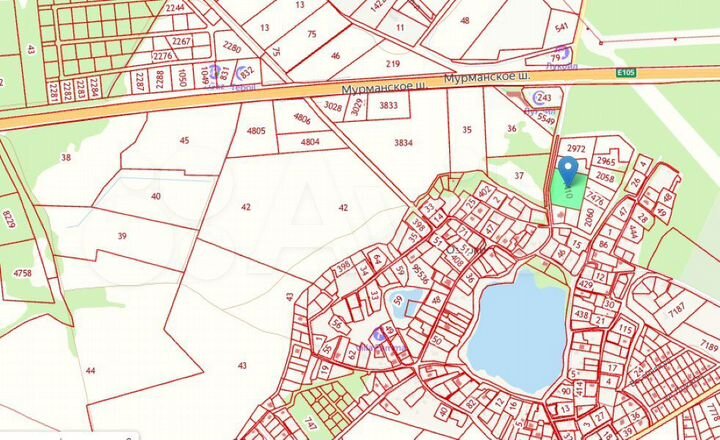Click the blue location pin marker
This screenshot has width=720, height=440.
pyautogui.click(x=568, y=169)
